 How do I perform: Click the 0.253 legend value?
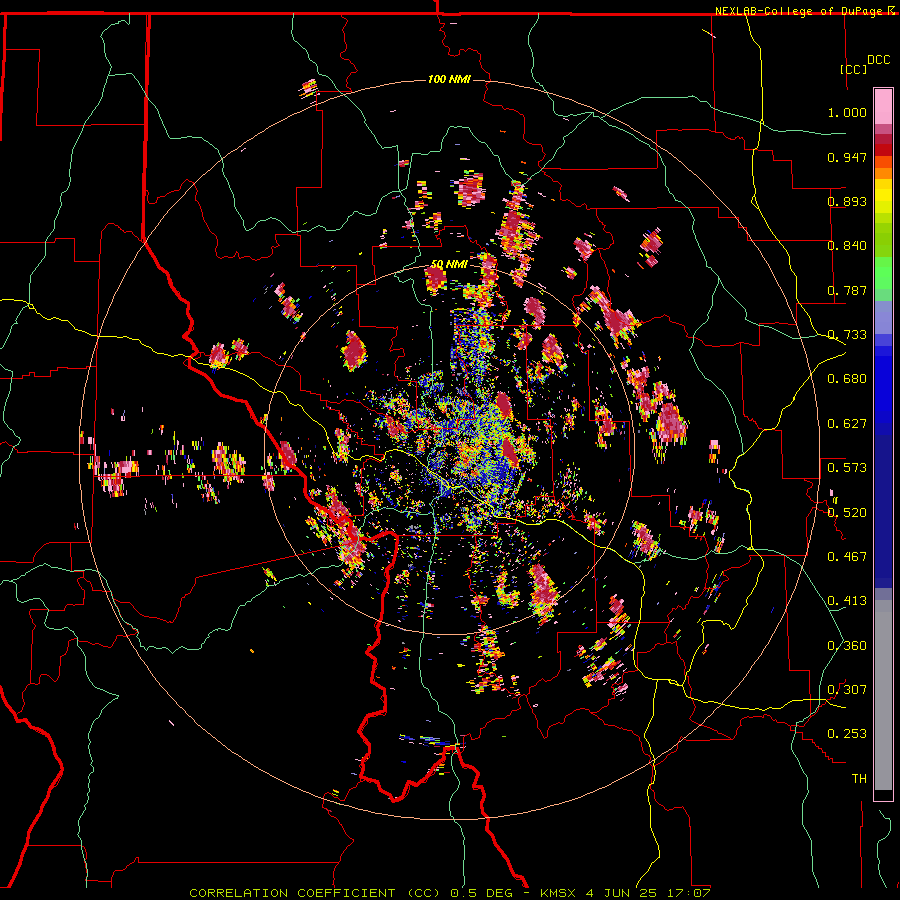[847, 734]
